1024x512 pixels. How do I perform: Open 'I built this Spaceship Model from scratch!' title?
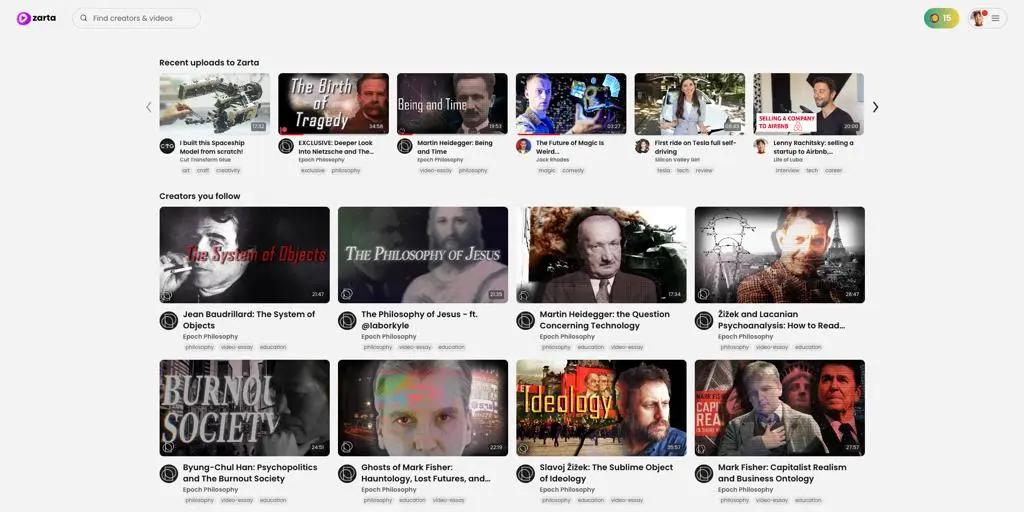212,147
